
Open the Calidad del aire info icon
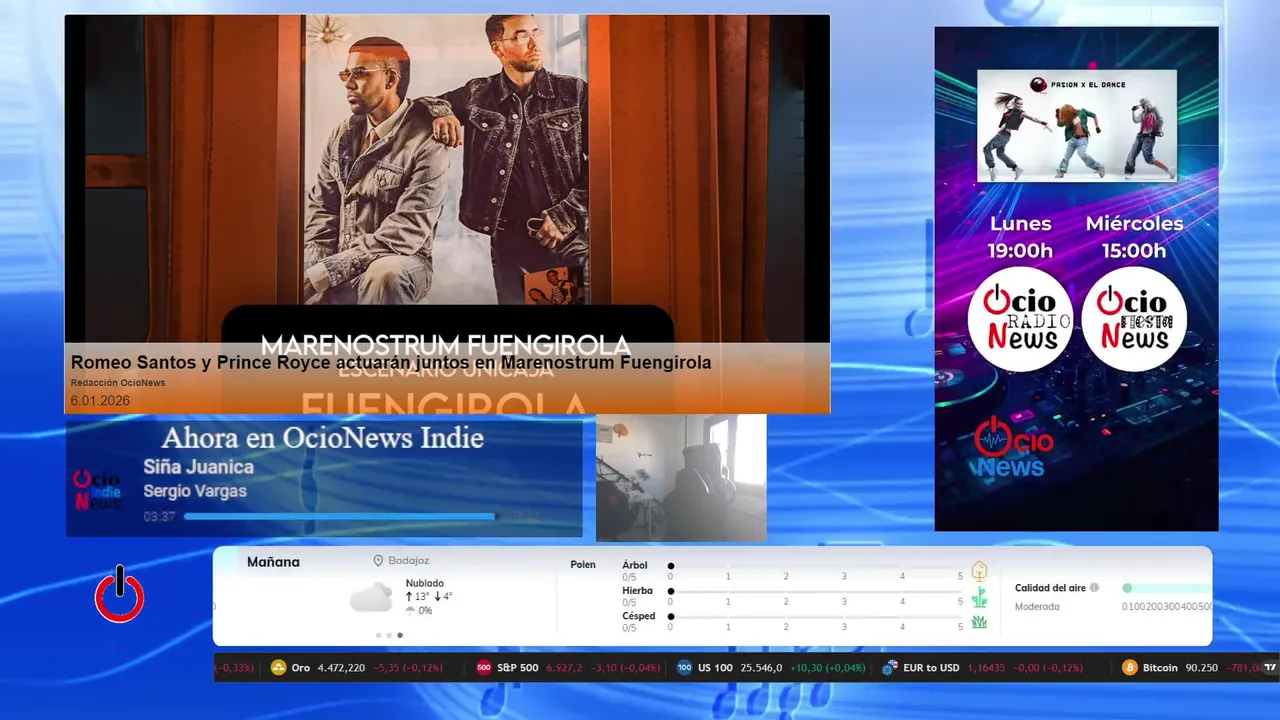(x=1095, y=588)
